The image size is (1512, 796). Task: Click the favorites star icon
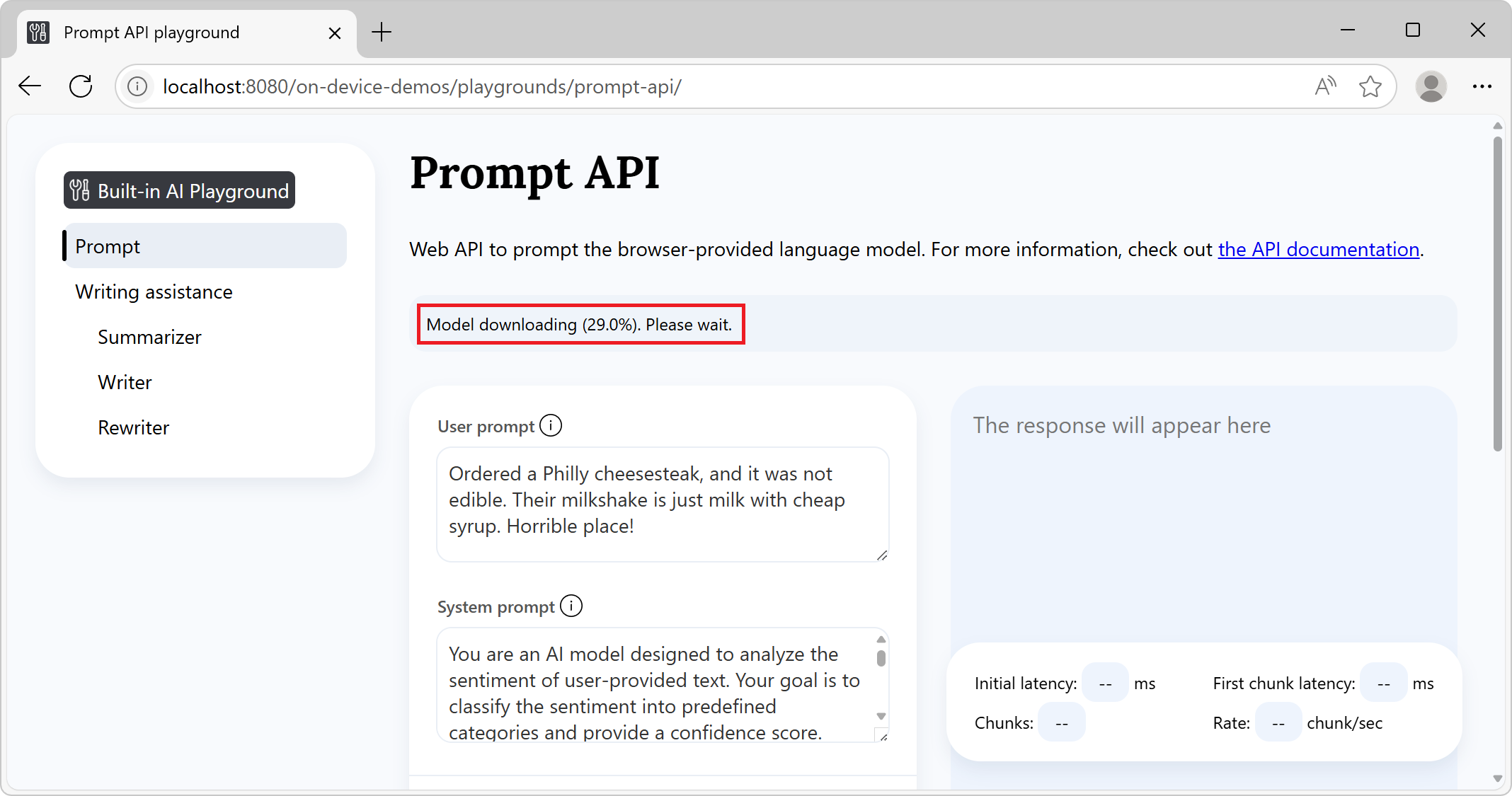(x=1370, y=86)
